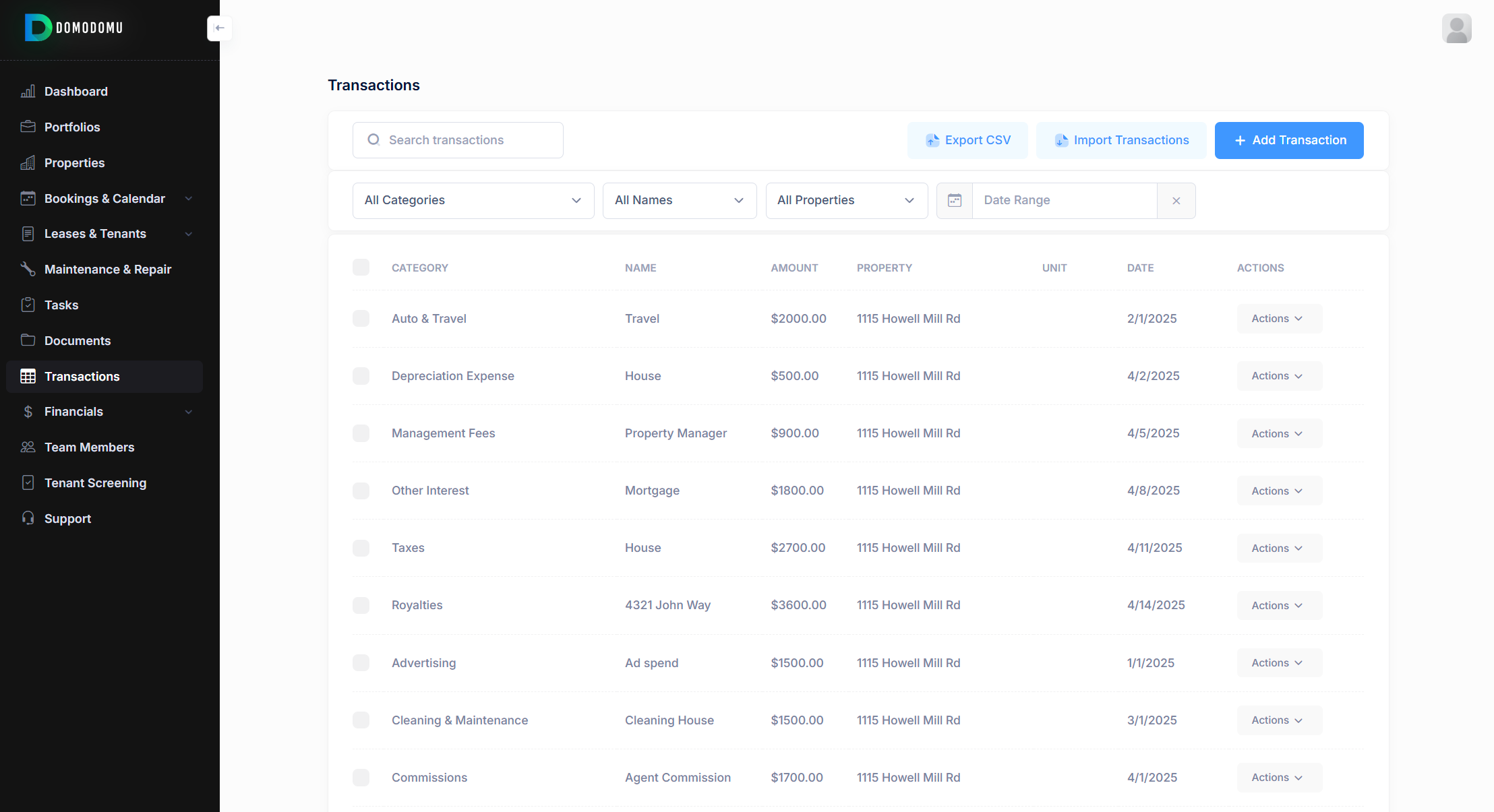Open the Actions dropdown for the Taxes row
The width and height of the screenshot is (1494, 812).
click(1278, 549)
